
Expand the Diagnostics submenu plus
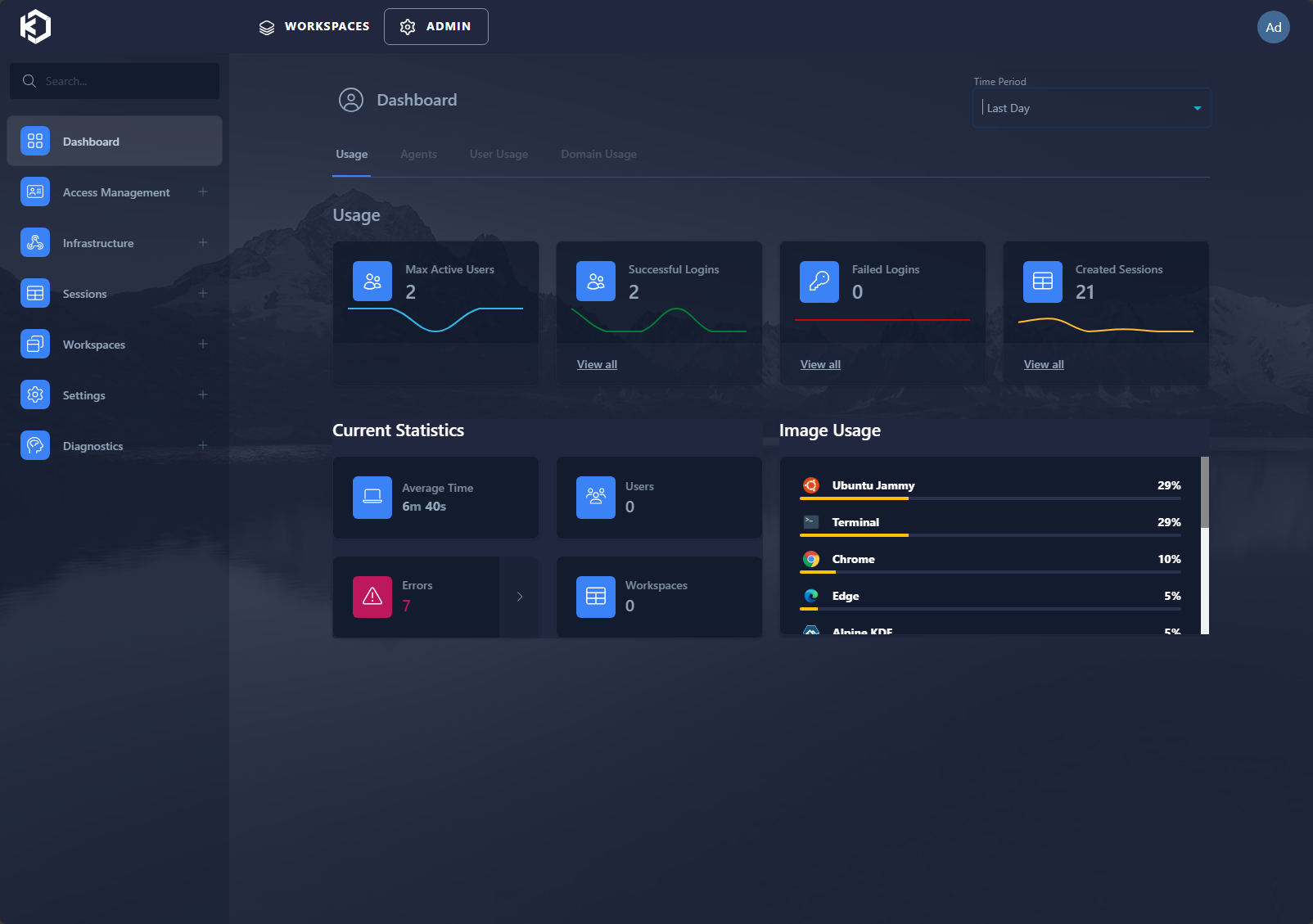point(203,445)
